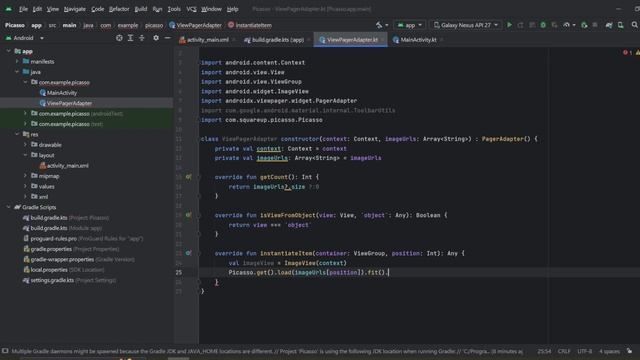Click line separator CRLF in status bar
The image size is (640, 360).
tap(564, 351)
